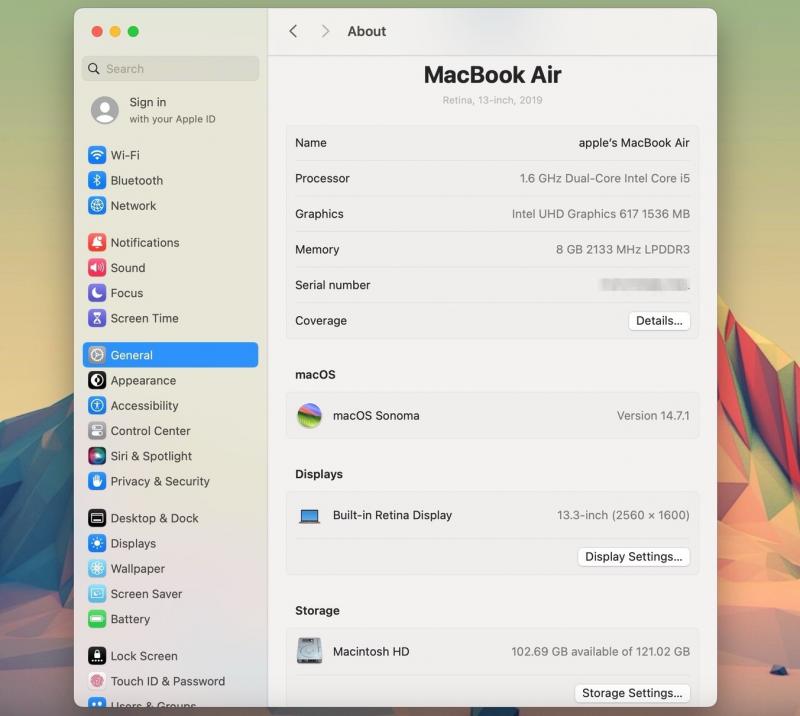Viewport: 800px width, 716px height.
Task: Click the General gear icon
Action: [x=97, y=355]
